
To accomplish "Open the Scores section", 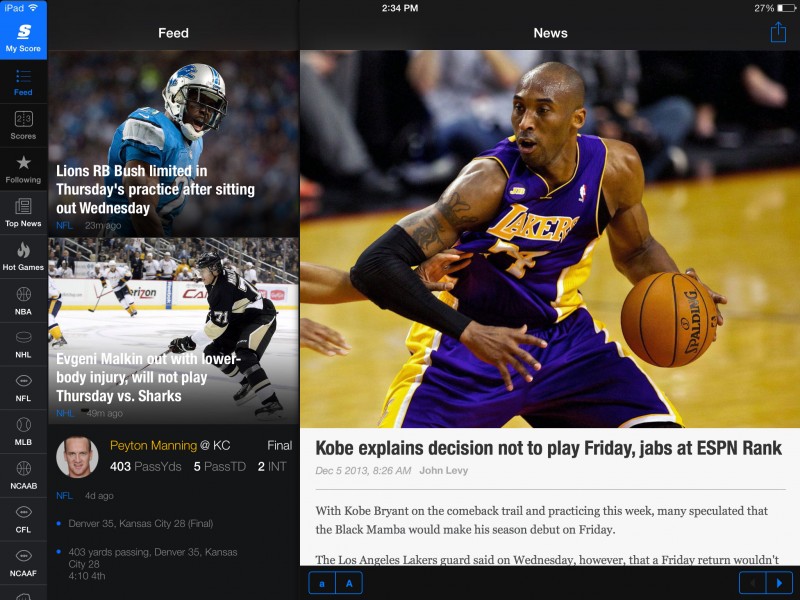I will [23, 126].
